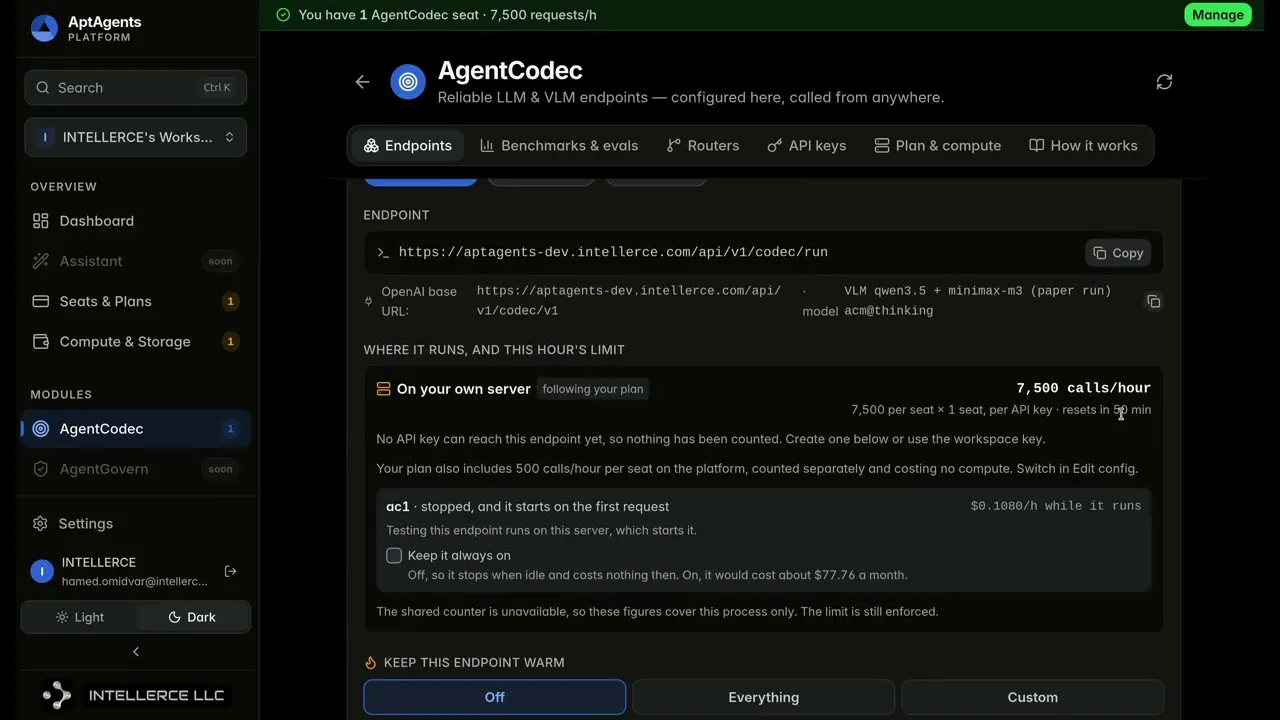Set keep-warm option to Off

pyautogui.click(x=495, y=697)
